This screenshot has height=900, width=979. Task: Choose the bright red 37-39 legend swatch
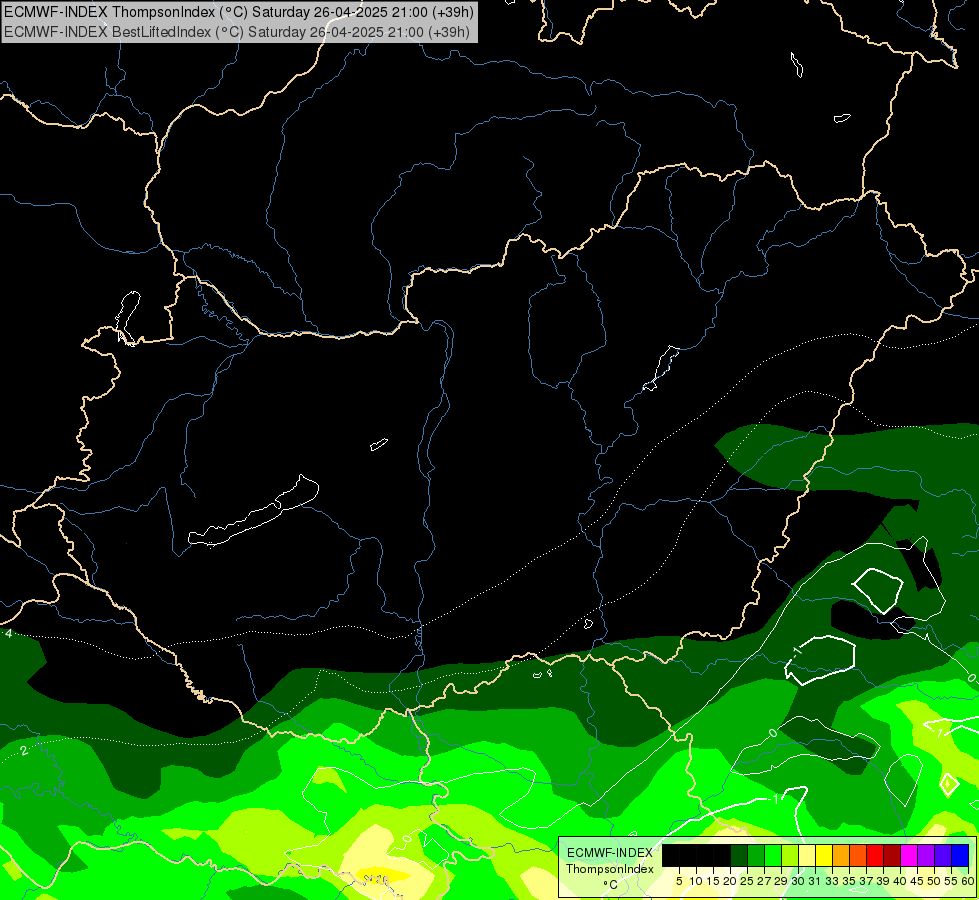875,855
